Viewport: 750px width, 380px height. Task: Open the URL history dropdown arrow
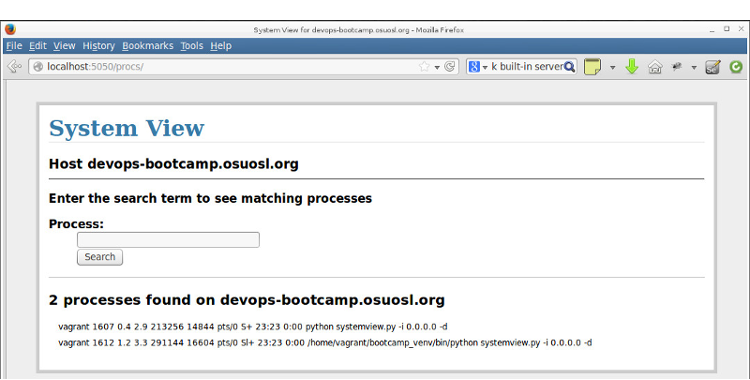[x=437, y=67]
